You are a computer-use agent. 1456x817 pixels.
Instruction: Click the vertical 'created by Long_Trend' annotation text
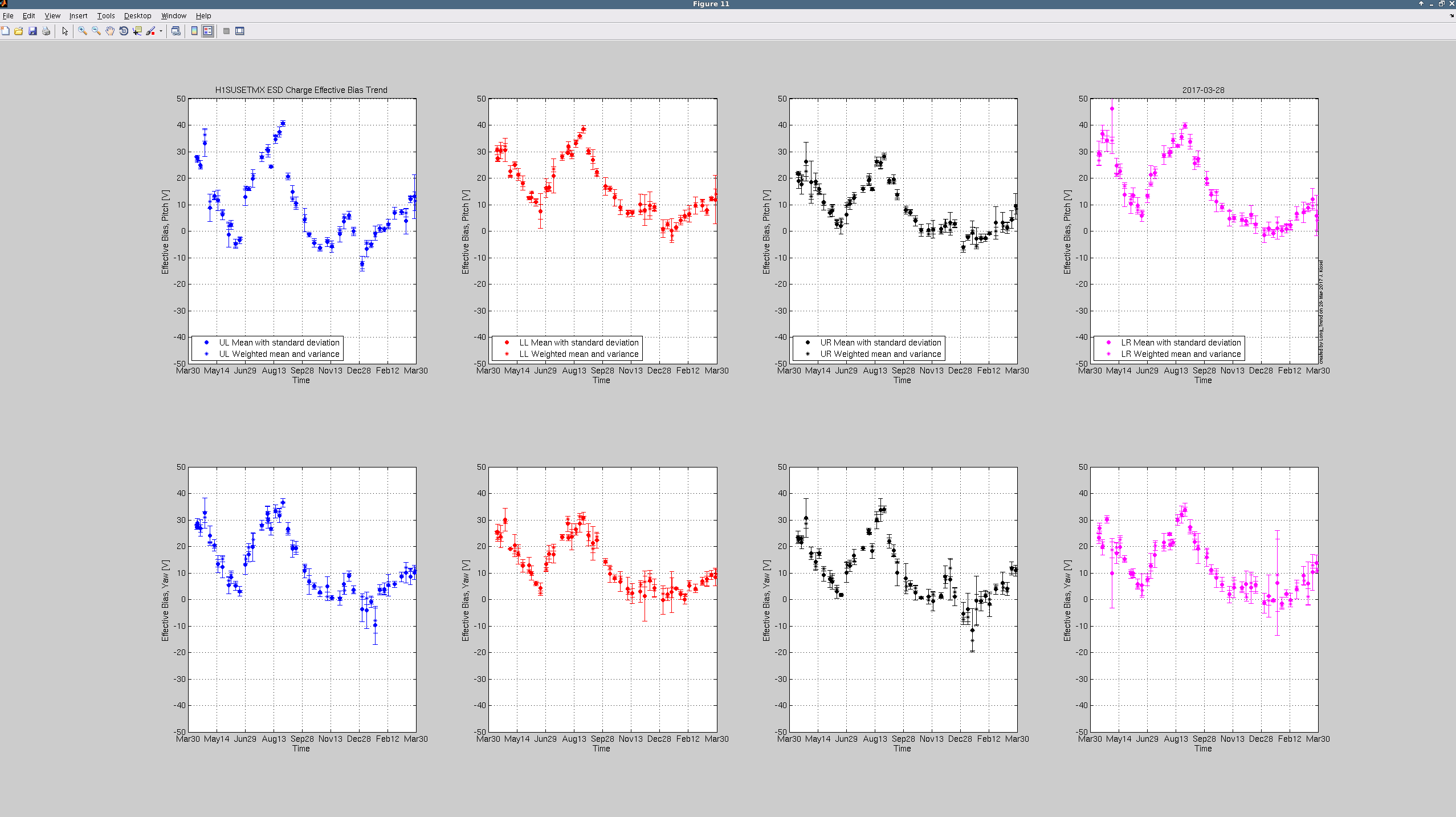(x=1321, y=312)
